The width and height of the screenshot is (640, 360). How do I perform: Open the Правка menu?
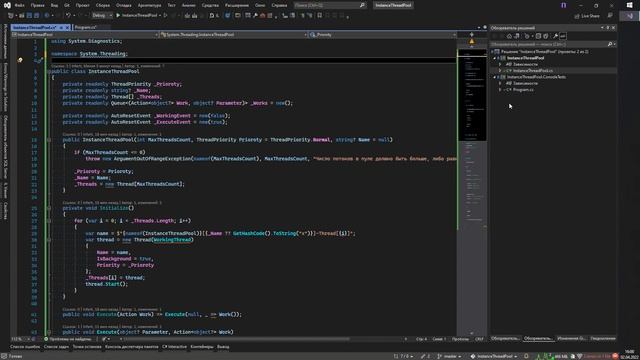coord(38,5)
